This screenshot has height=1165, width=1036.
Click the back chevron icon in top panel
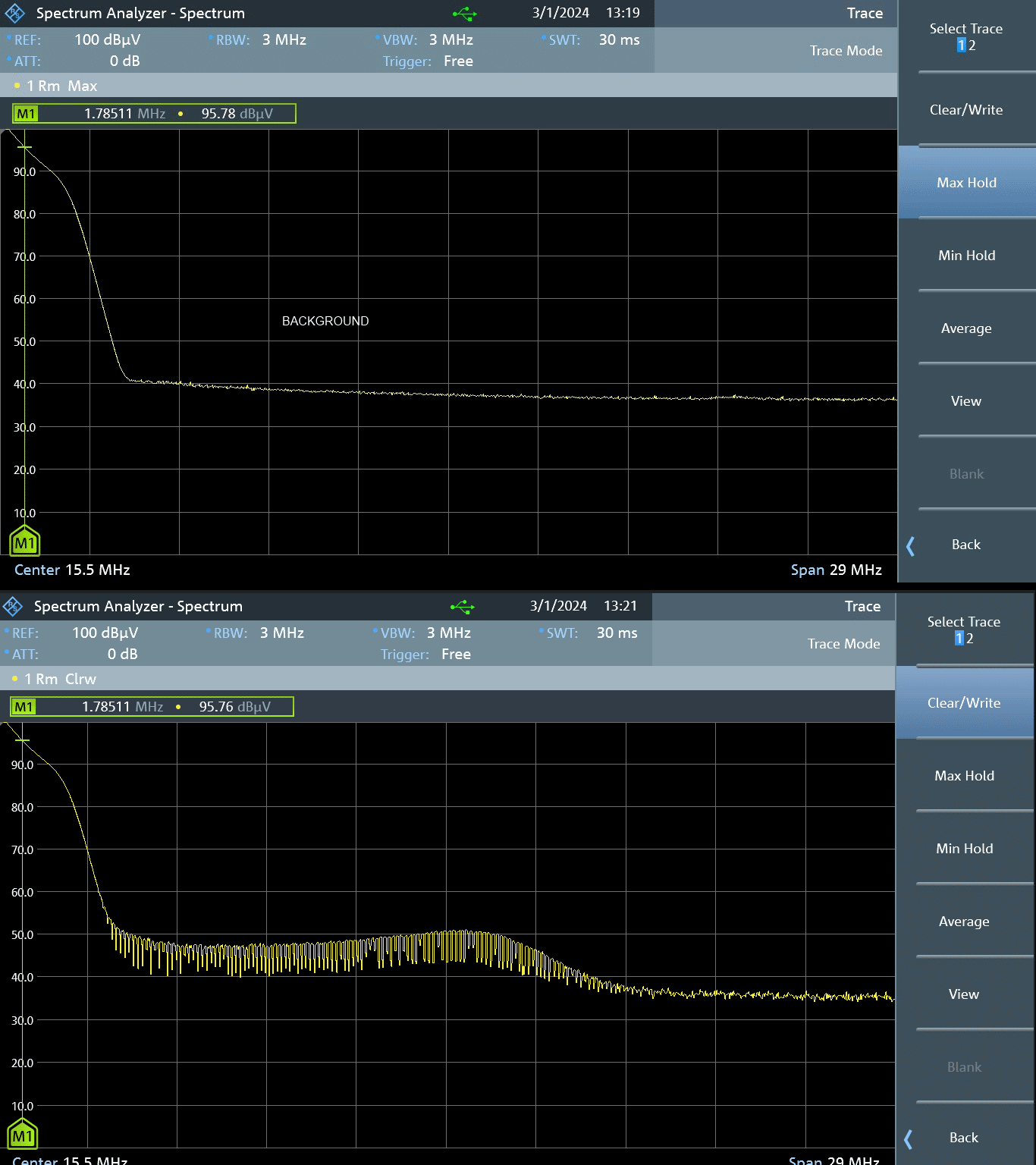coord(911,545)
